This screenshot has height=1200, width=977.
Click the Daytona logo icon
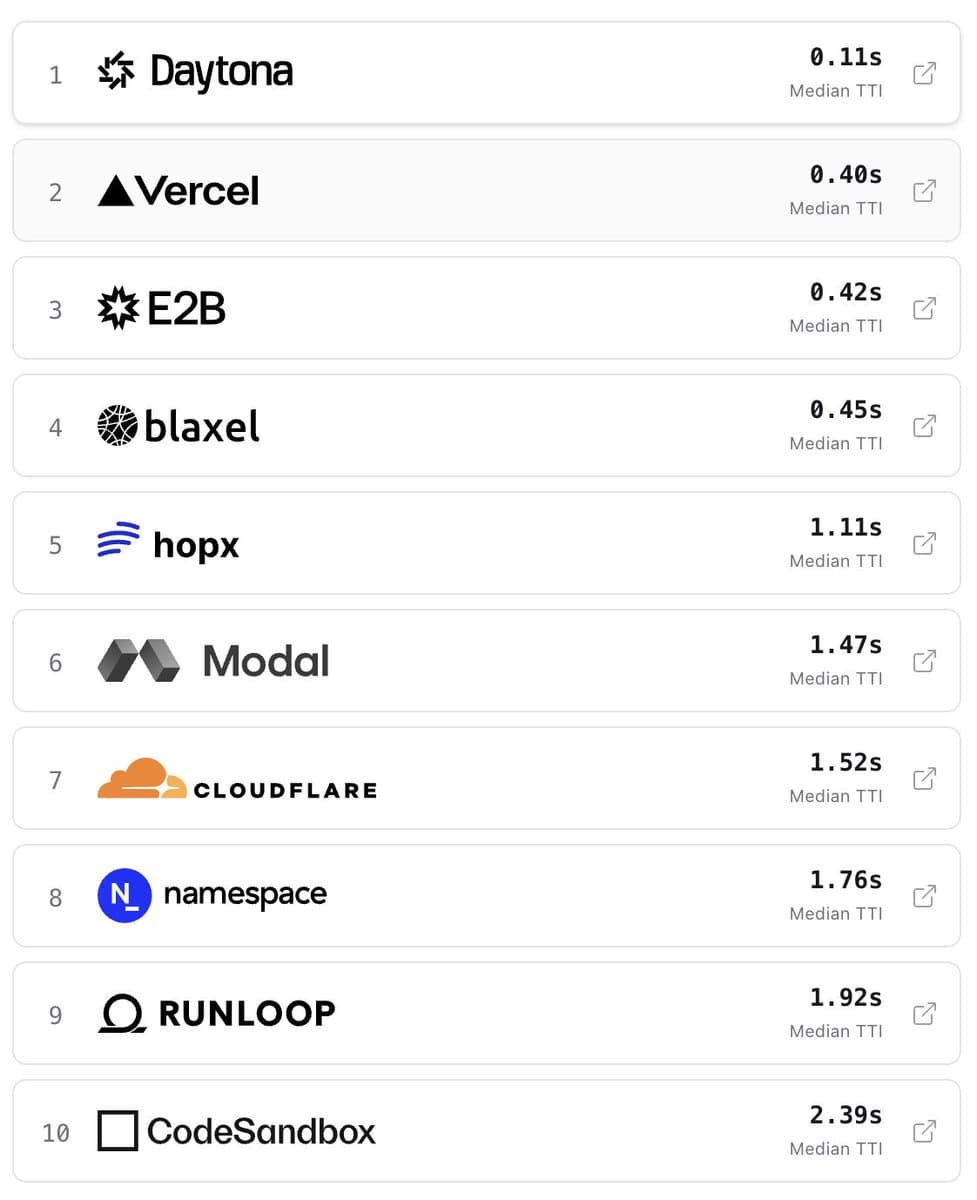click(x=115, y=70)
